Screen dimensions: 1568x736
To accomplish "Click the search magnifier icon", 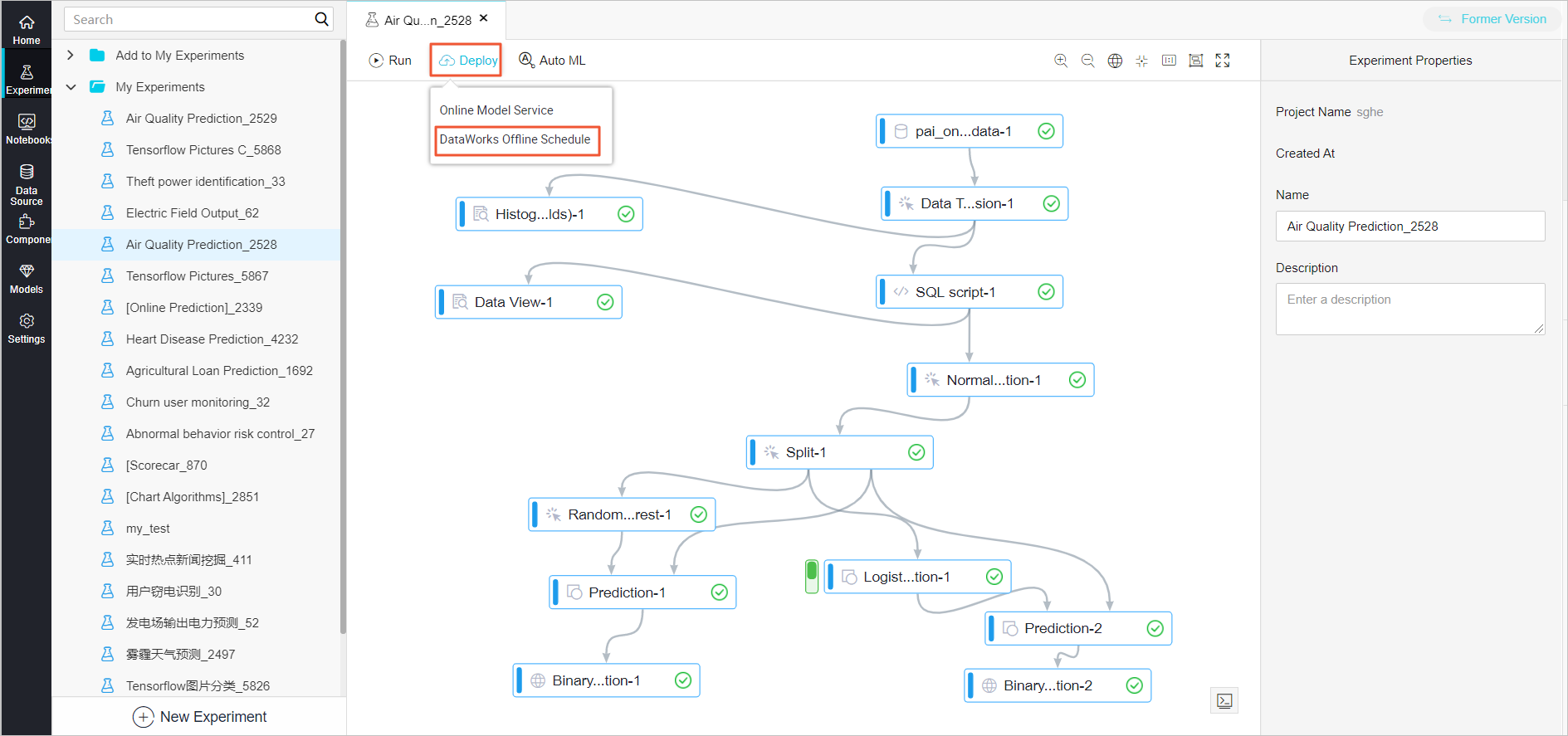I will pyautogui.click(x=322, y=19).
